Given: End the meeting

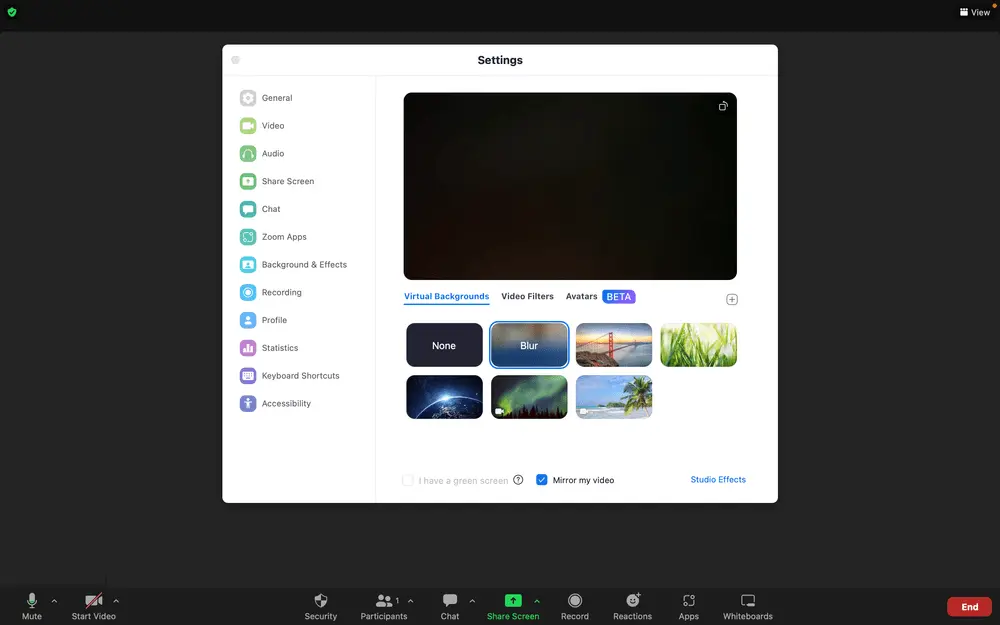Looking at the screenshot, I should [968, 606].
